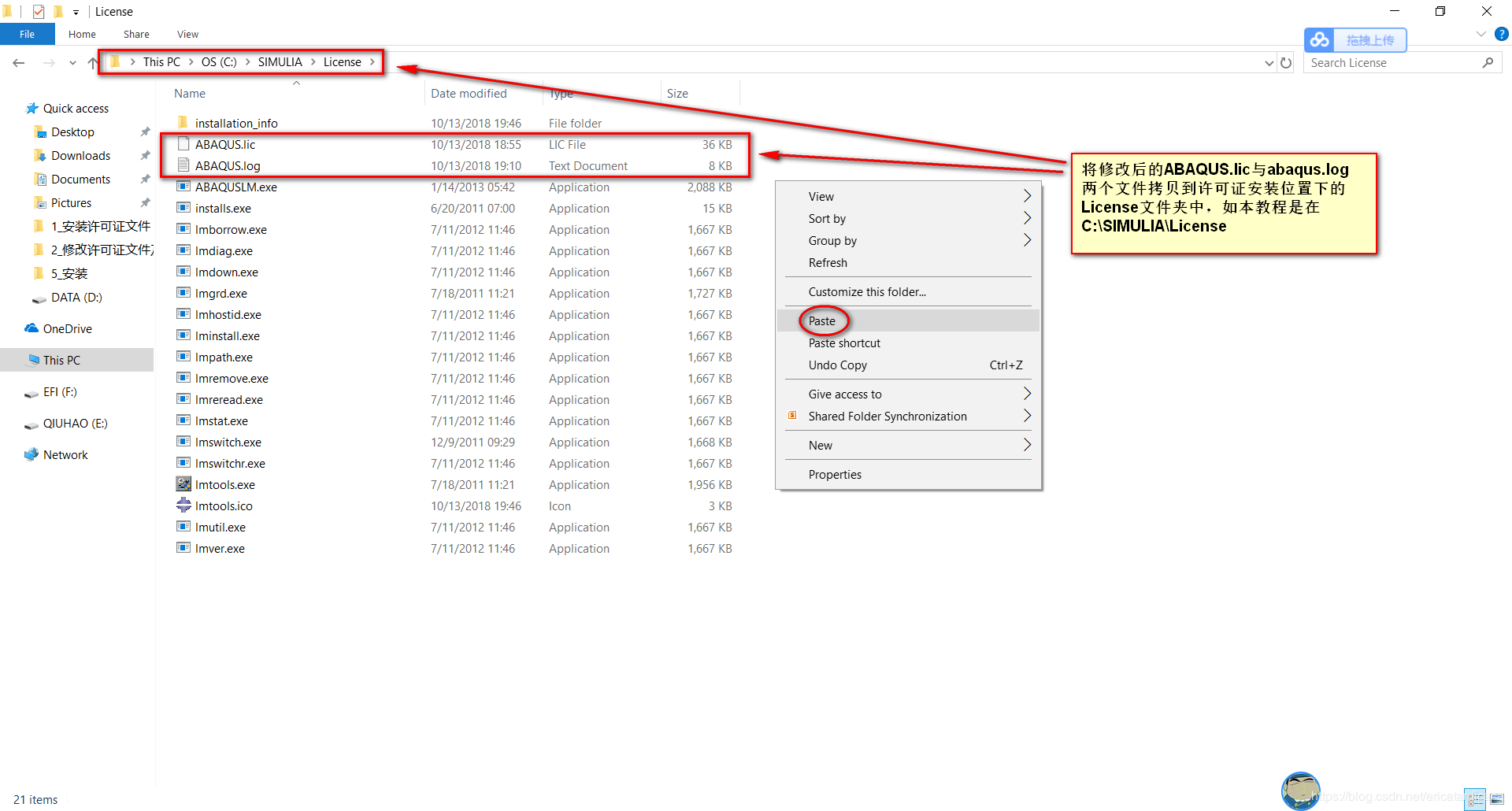Expand the address bar history dropdown
This screenshot has width=1512, height=811.
pos(1269,63)
